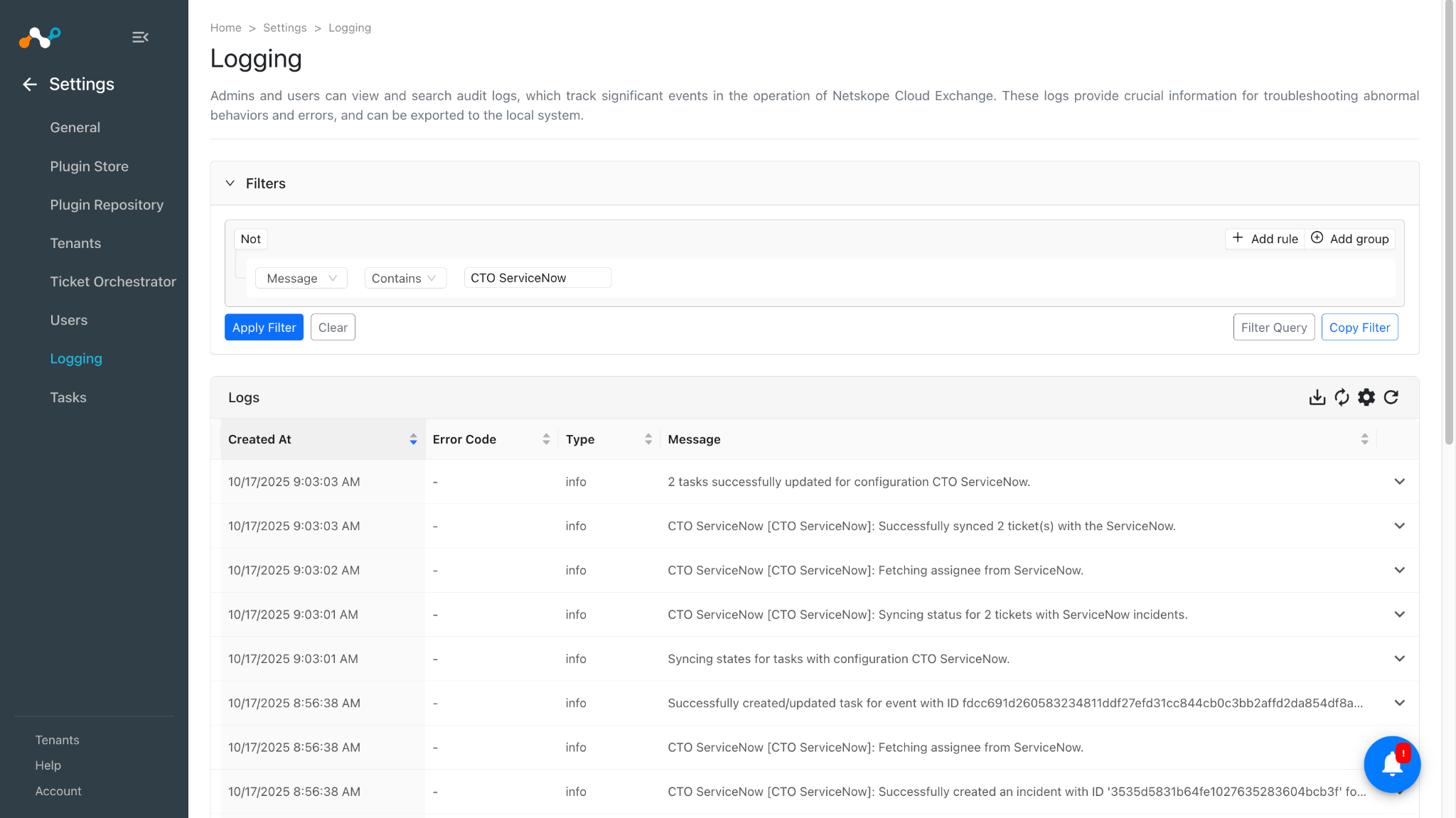Click Copy Filter button

tap(1359, 327)
